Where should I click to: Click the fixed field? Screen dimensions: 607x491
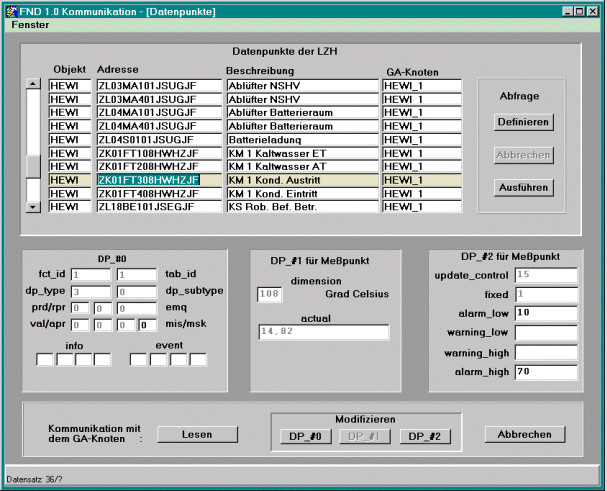546,294
